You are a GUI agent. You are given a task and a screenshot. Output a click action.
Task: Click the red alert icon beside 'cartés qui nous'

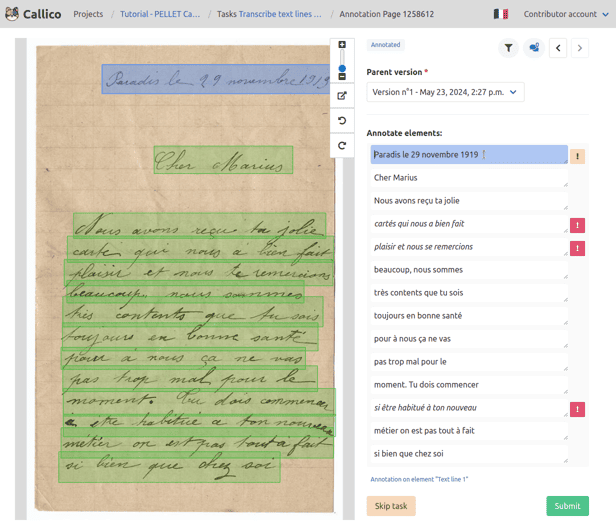pos(577,225)
